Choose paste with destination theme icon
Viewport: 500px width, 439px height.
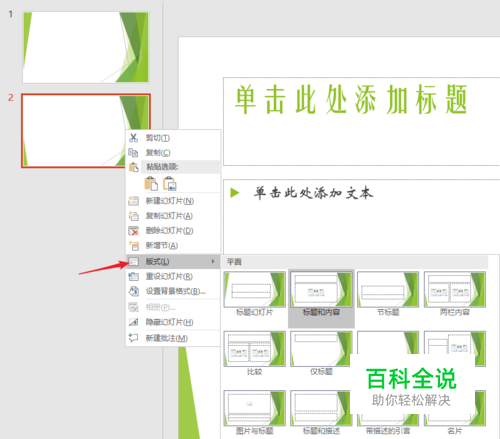pyautogui.click(x=151, y=183)
